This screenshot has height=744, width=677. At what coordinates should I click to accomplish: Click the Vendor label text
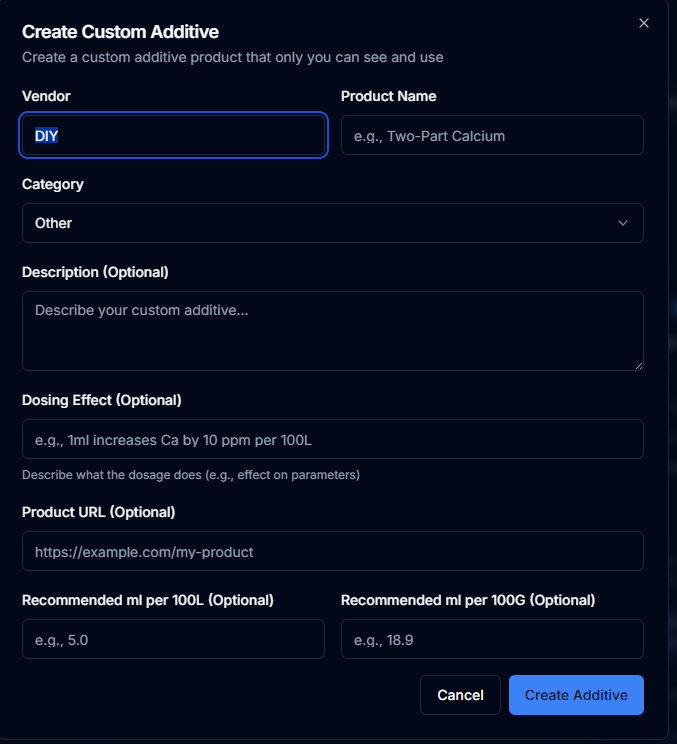tap(46, 96)
